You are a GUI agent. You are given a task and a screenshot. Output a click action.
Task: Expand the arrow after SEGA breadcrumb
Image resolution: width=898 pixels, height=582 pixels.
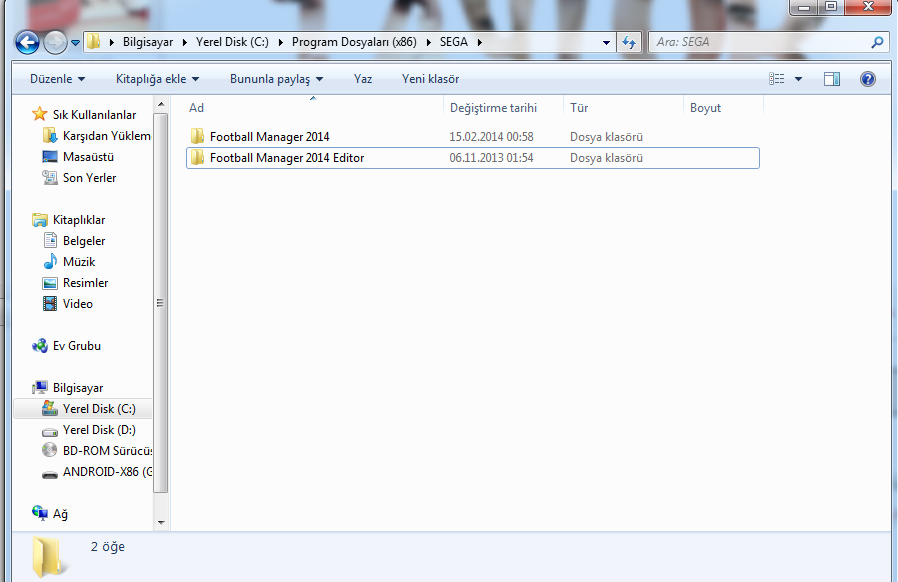click(x=480, y=42)
